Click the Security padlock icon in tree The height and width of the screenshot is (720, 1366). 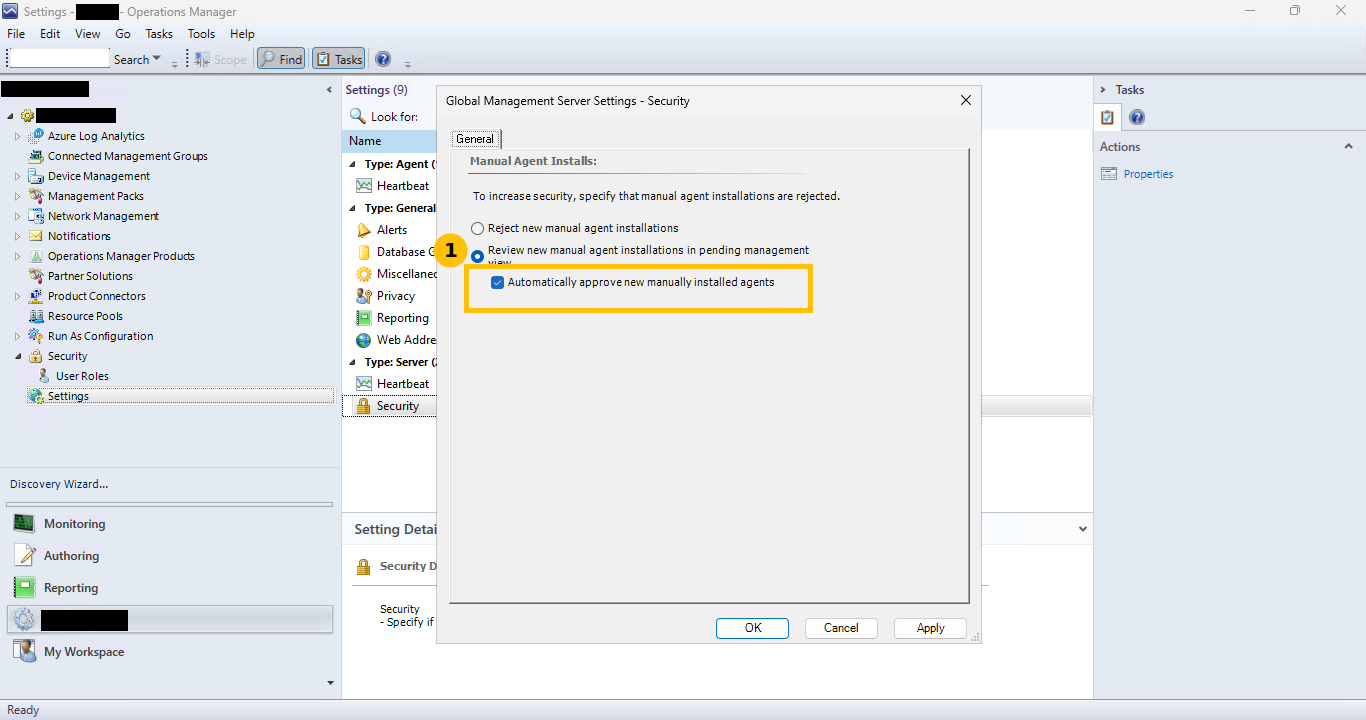36,356
